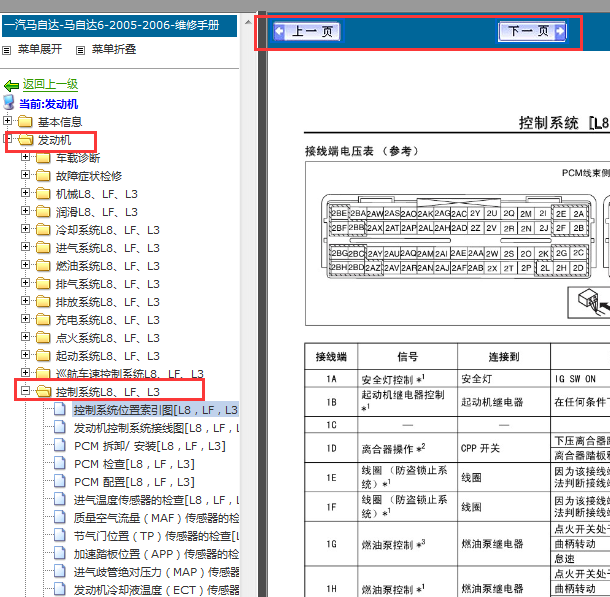
Task: Open PCM 配置 document
Action: pyautogui.click(x=134, y=482)
